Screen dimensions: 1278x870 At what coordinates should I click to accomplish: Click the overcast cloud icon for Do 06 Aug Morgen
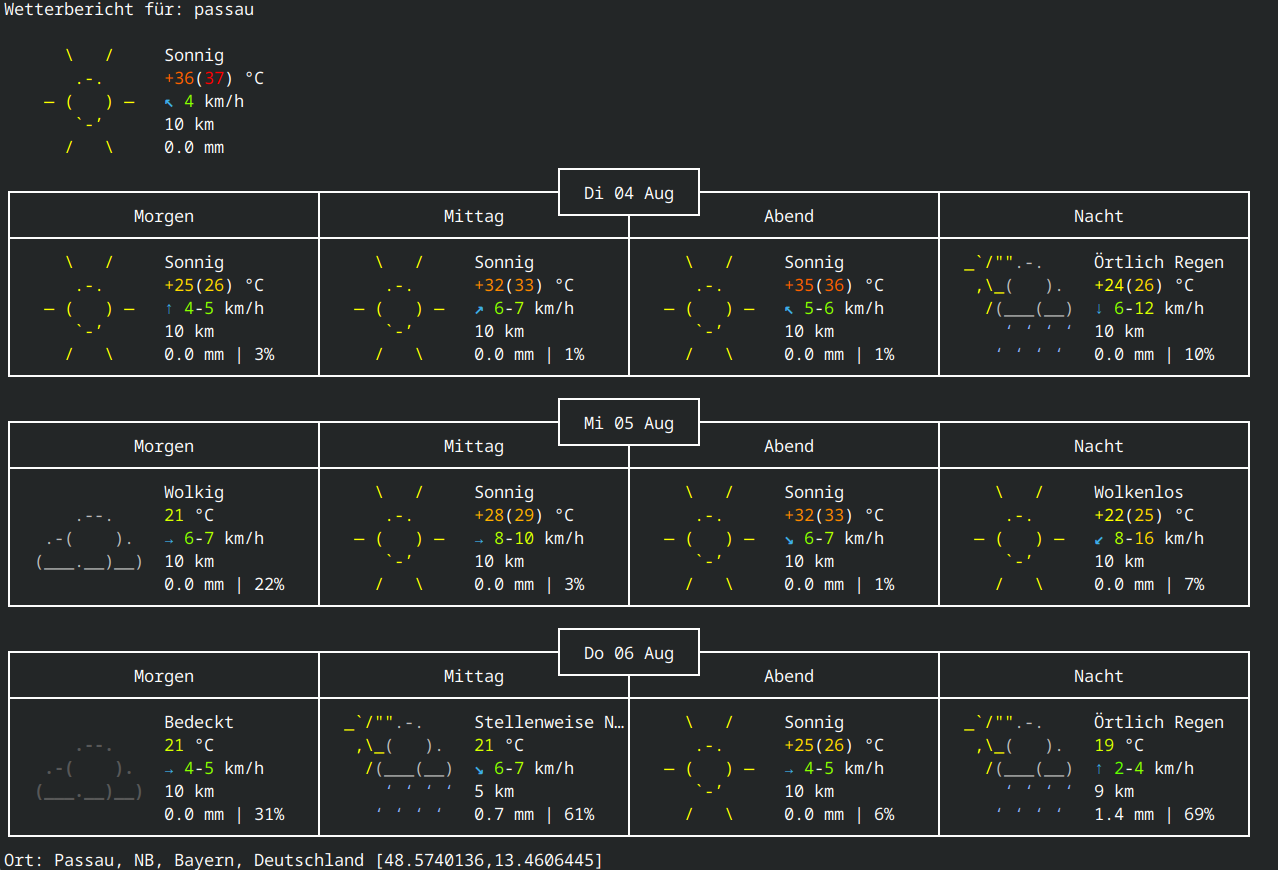pyautogui.click(x=89, y=769)
